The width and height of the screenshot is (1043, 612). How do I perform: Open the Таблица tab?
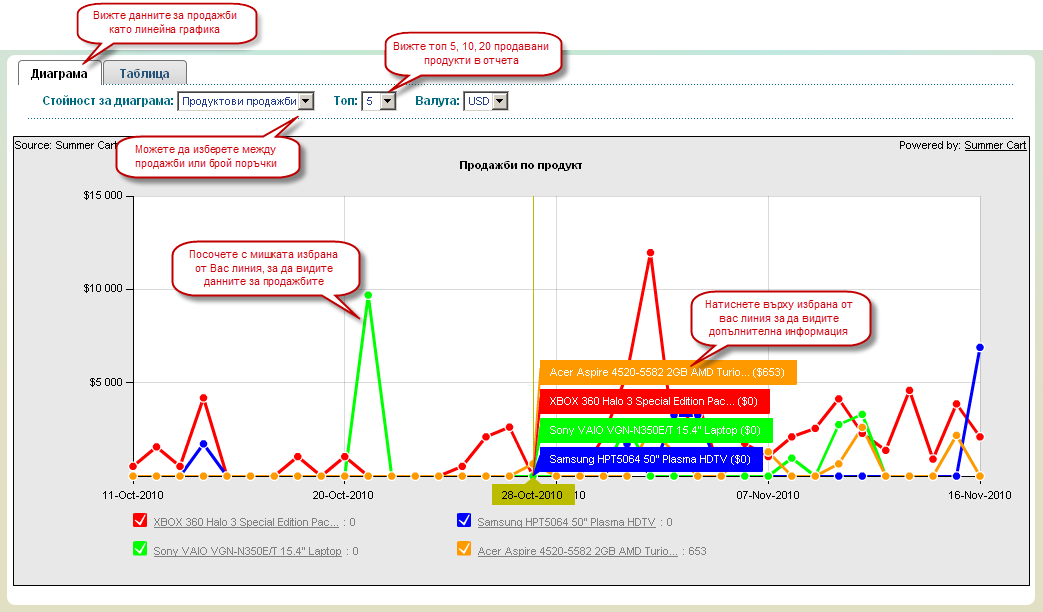click(144, 73)
